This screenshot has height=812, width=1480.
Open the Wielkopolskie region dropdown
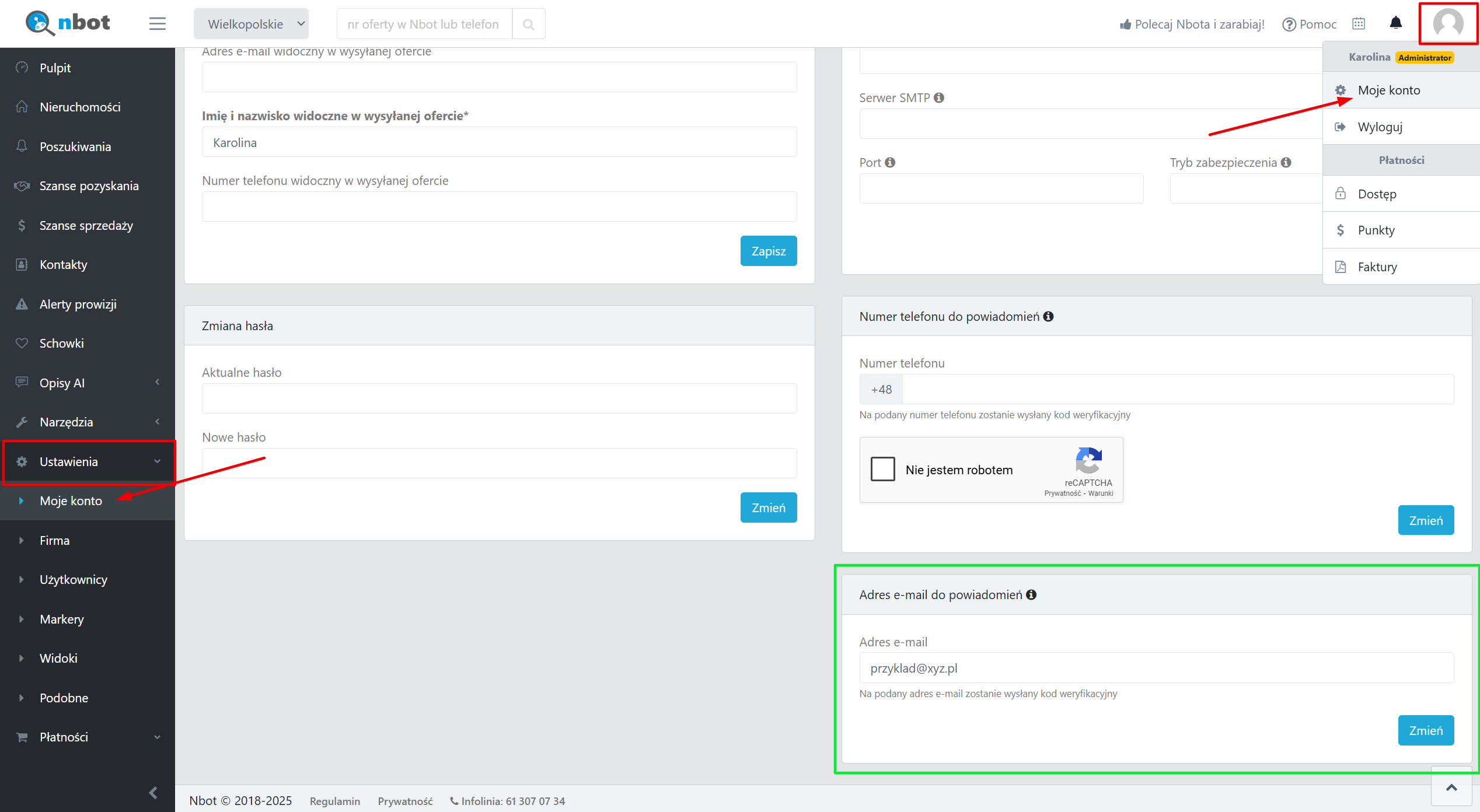pos(251,24)
